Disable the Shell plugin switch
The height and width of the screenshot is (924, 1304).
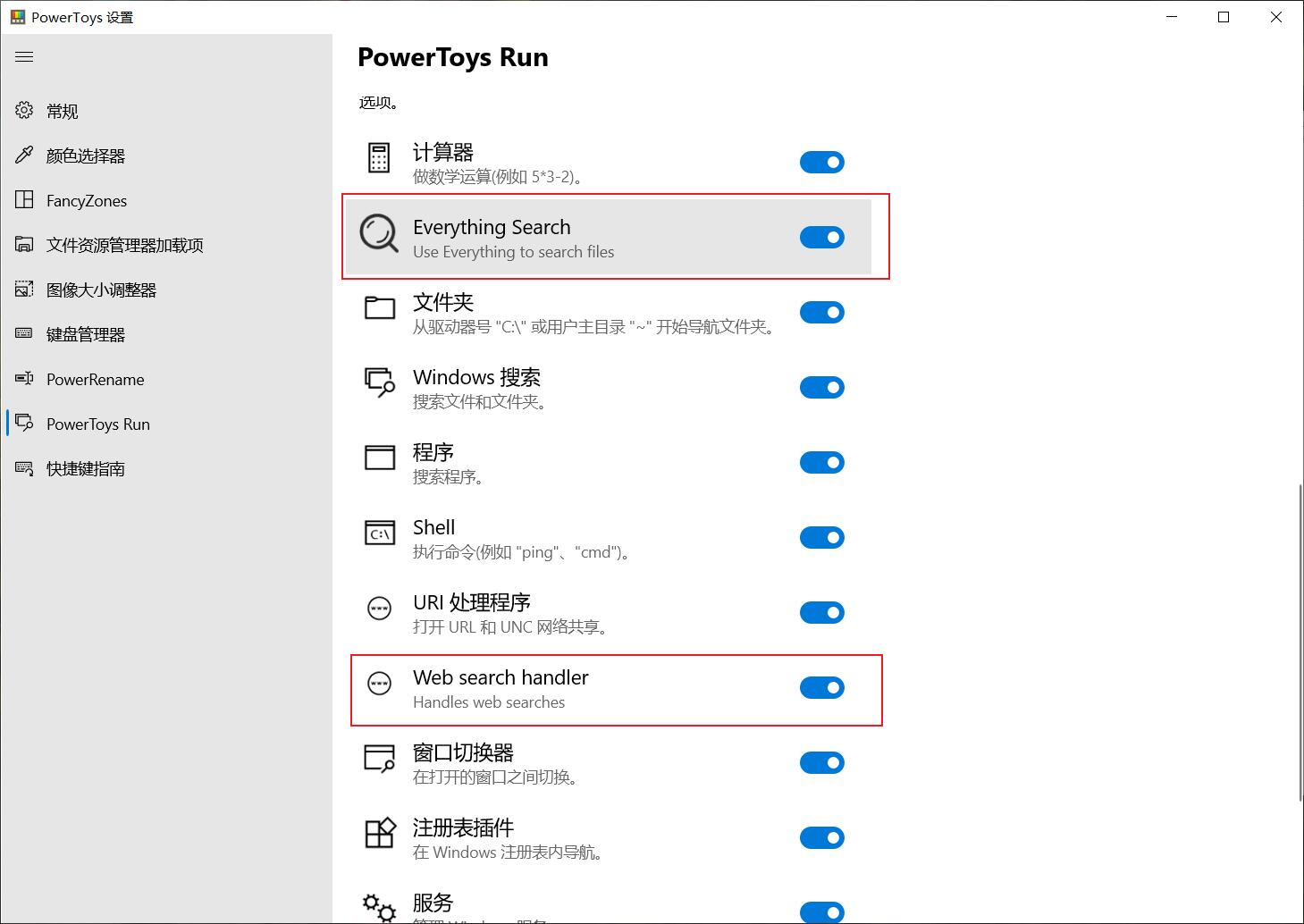[822, 537]
